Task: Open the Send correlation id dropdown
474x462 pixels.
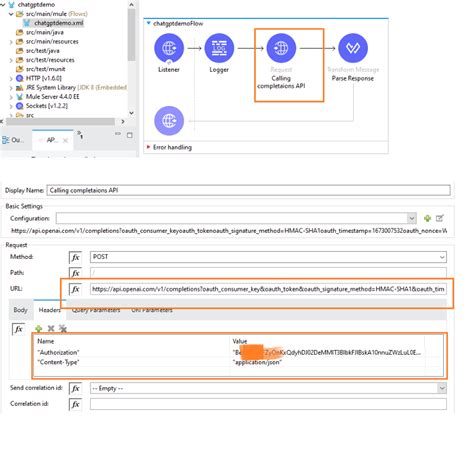Action: (x=442, y=388)
